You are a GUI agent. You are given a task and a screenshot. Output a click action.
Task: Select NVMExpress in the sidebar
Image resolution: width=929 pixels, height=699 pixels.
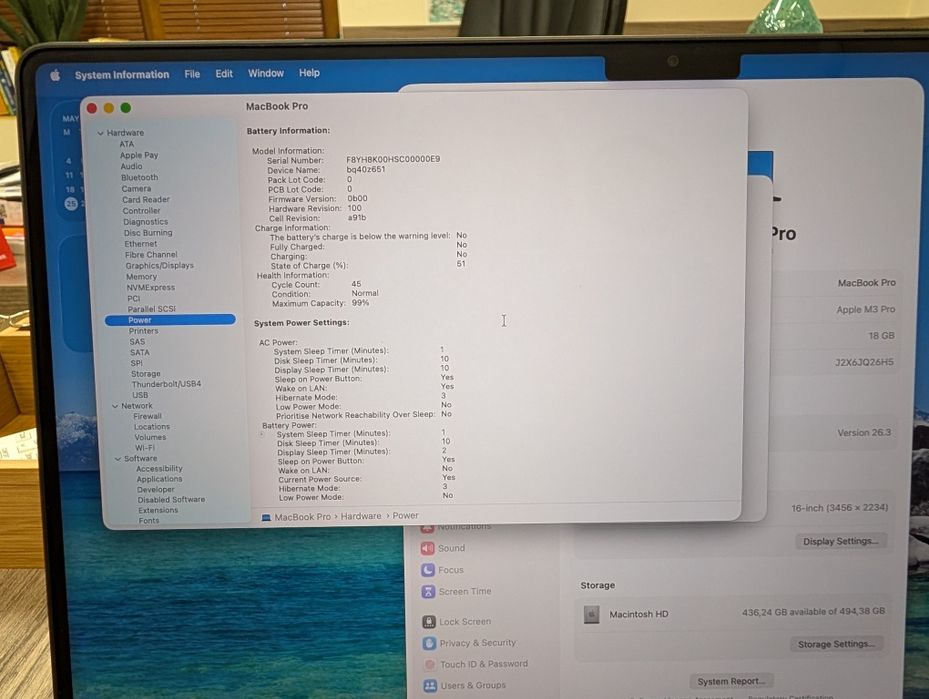(x=150, y=287)
